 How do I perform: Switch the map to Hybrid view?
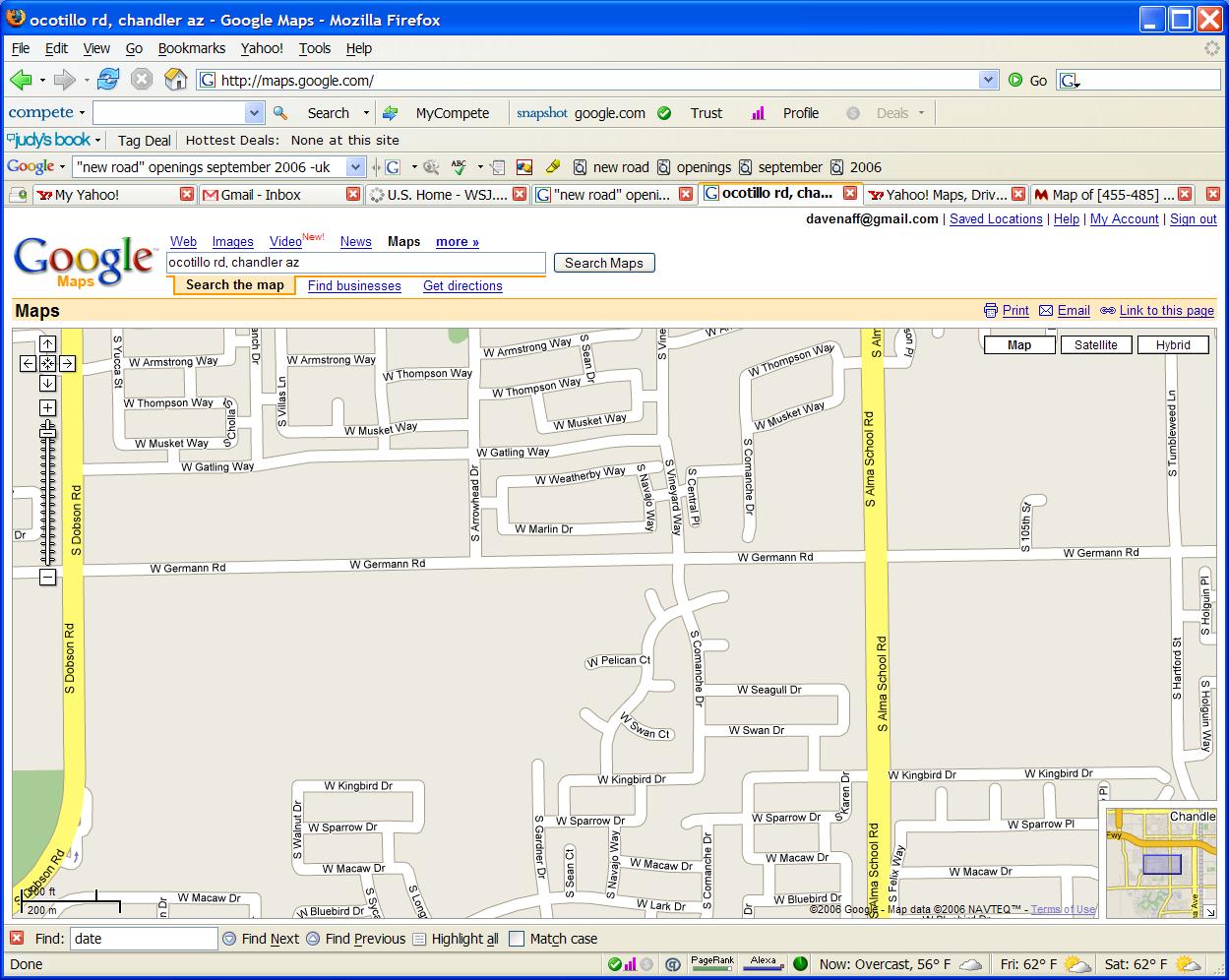[1173, 344]
